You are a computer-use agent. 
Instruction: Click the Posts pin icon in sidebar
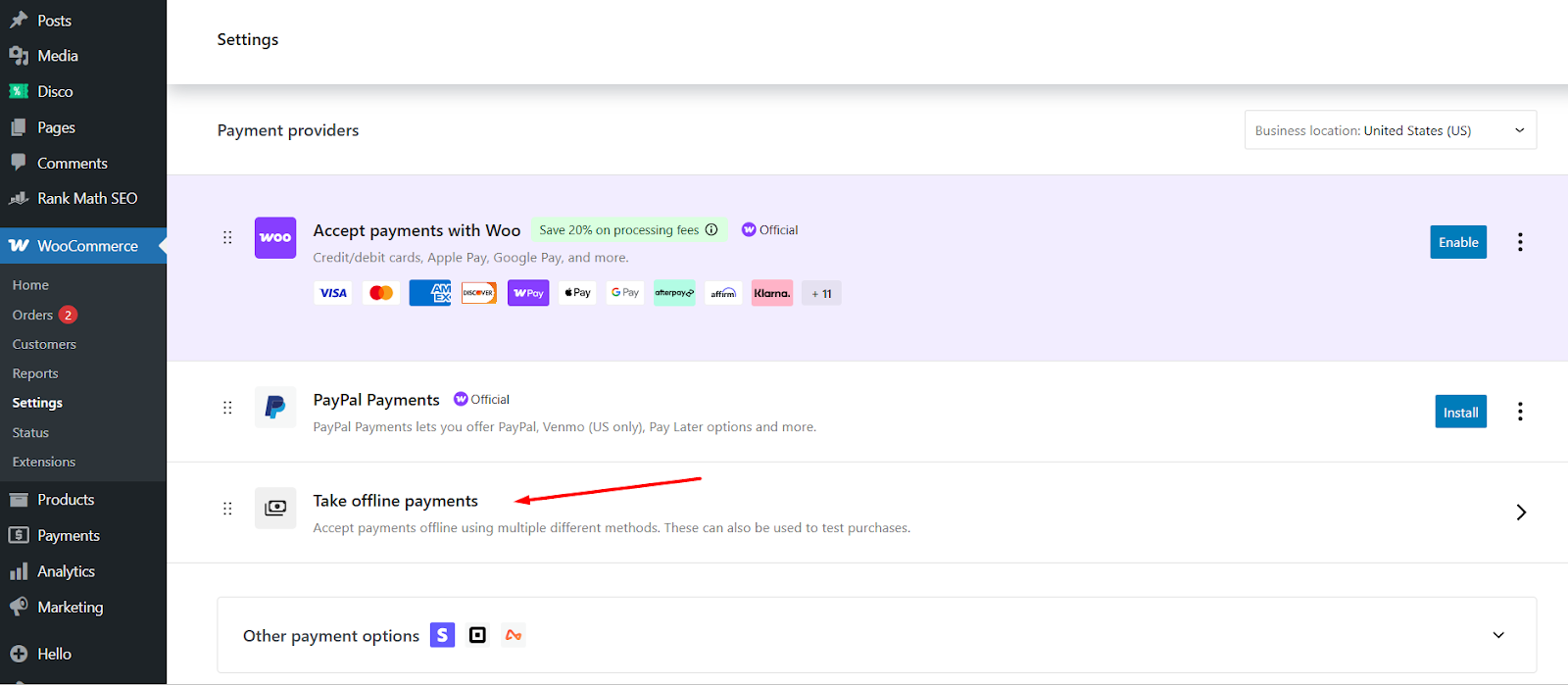coord(19,20)
